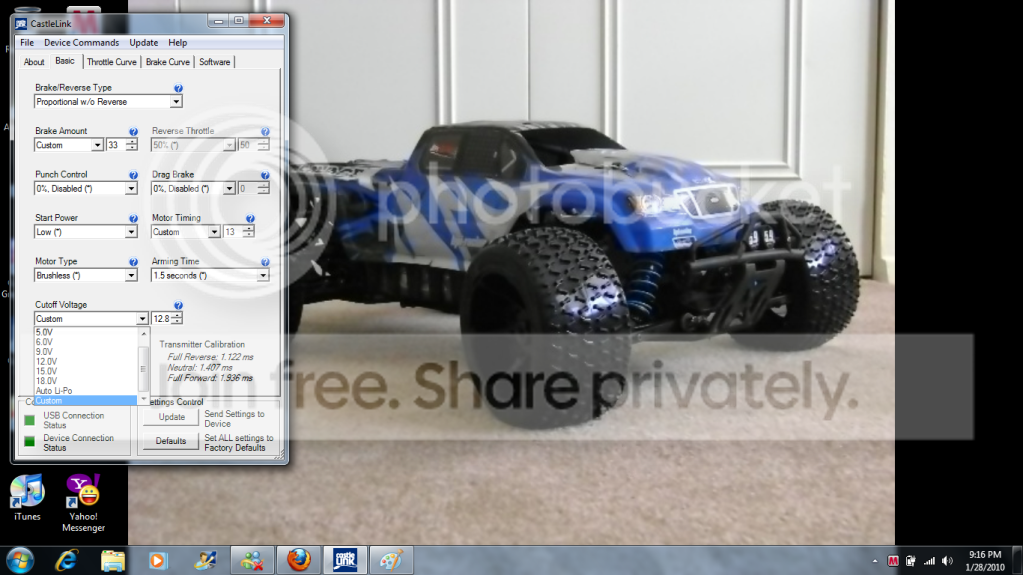This screenshot has width=1023, height=575.
Task: Launch Windows Media Player from taskbar
Action: [158, 561]
